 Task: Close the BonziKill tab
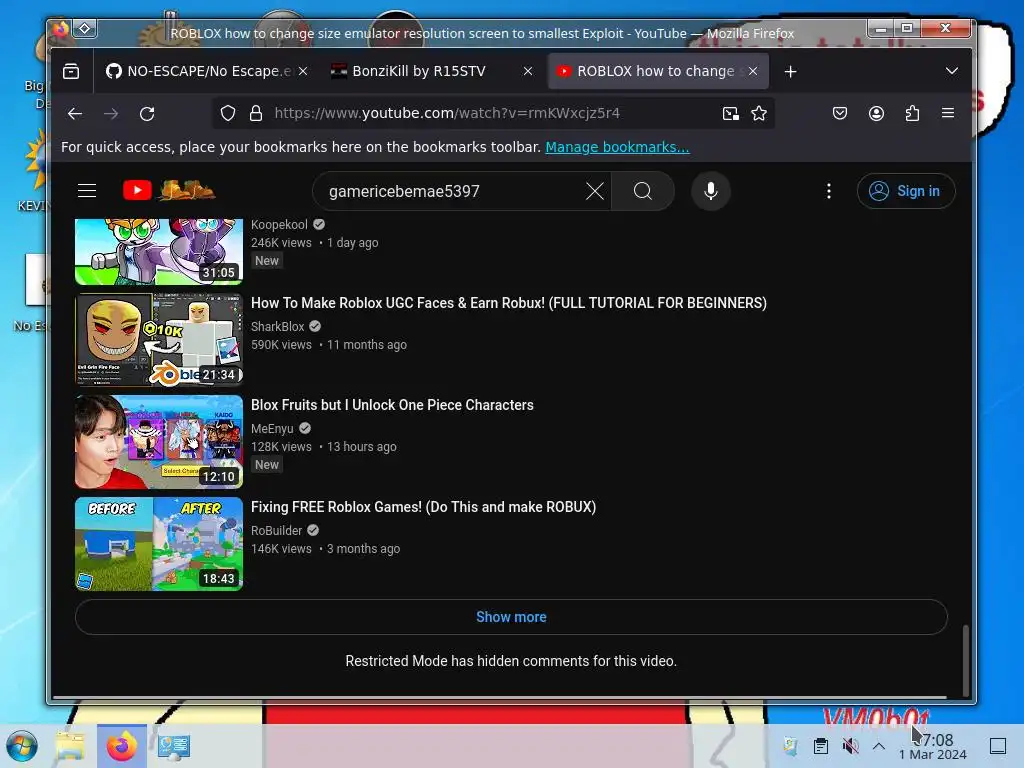tap(528, 71)
